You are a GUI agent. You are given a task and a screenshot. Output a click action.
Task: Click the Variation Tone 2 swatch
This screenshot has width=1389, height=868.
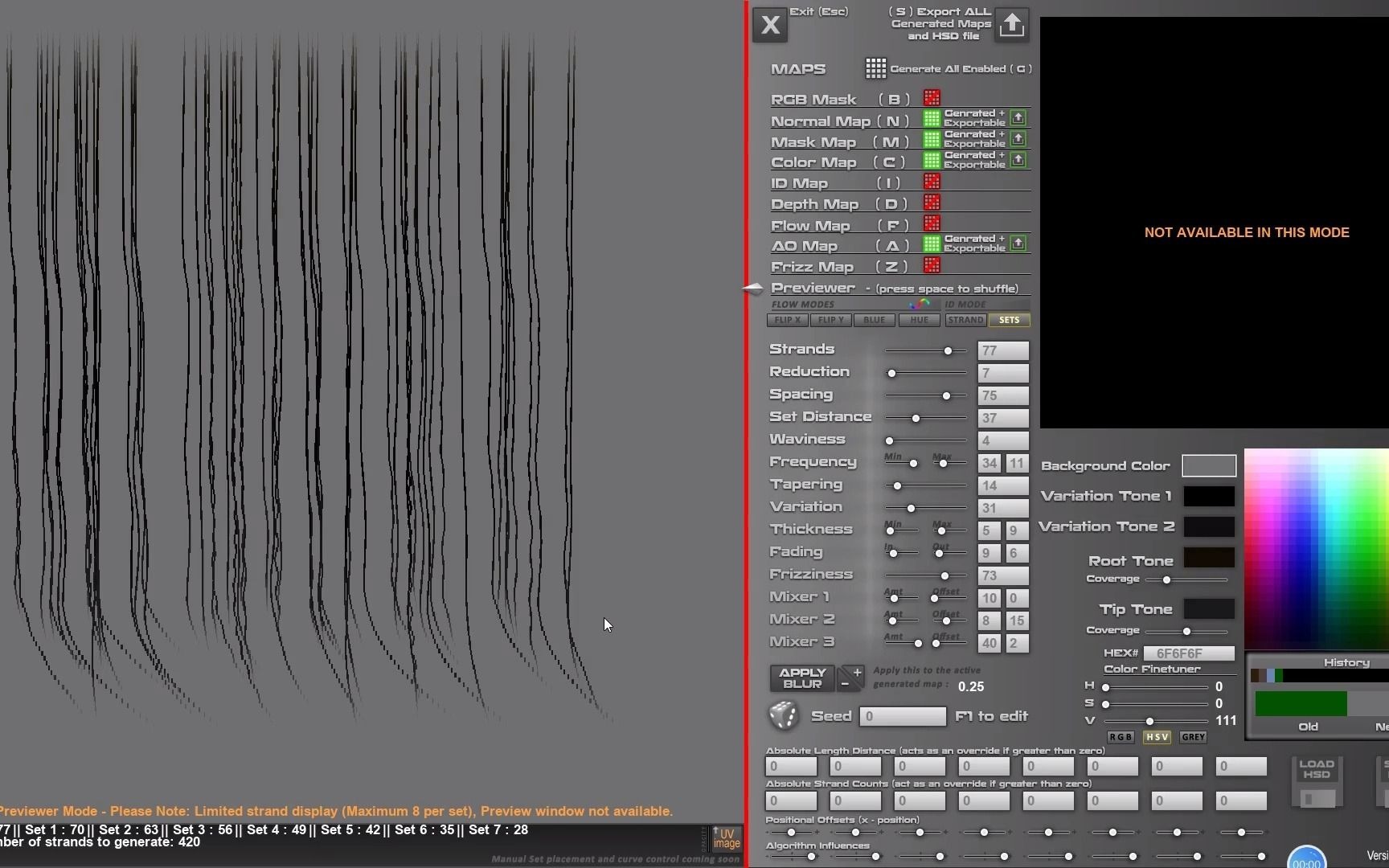pyautogui.click(x=1209, y=527)
